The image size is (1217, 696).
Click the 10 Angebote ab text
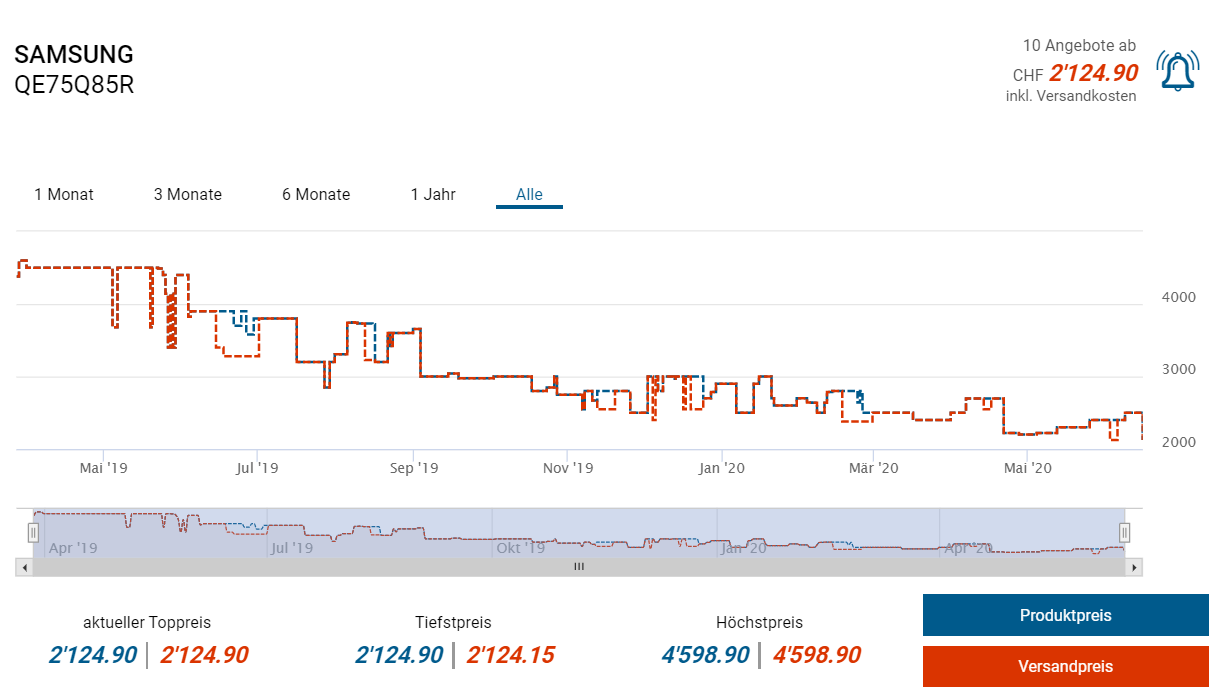[1079, 46]
